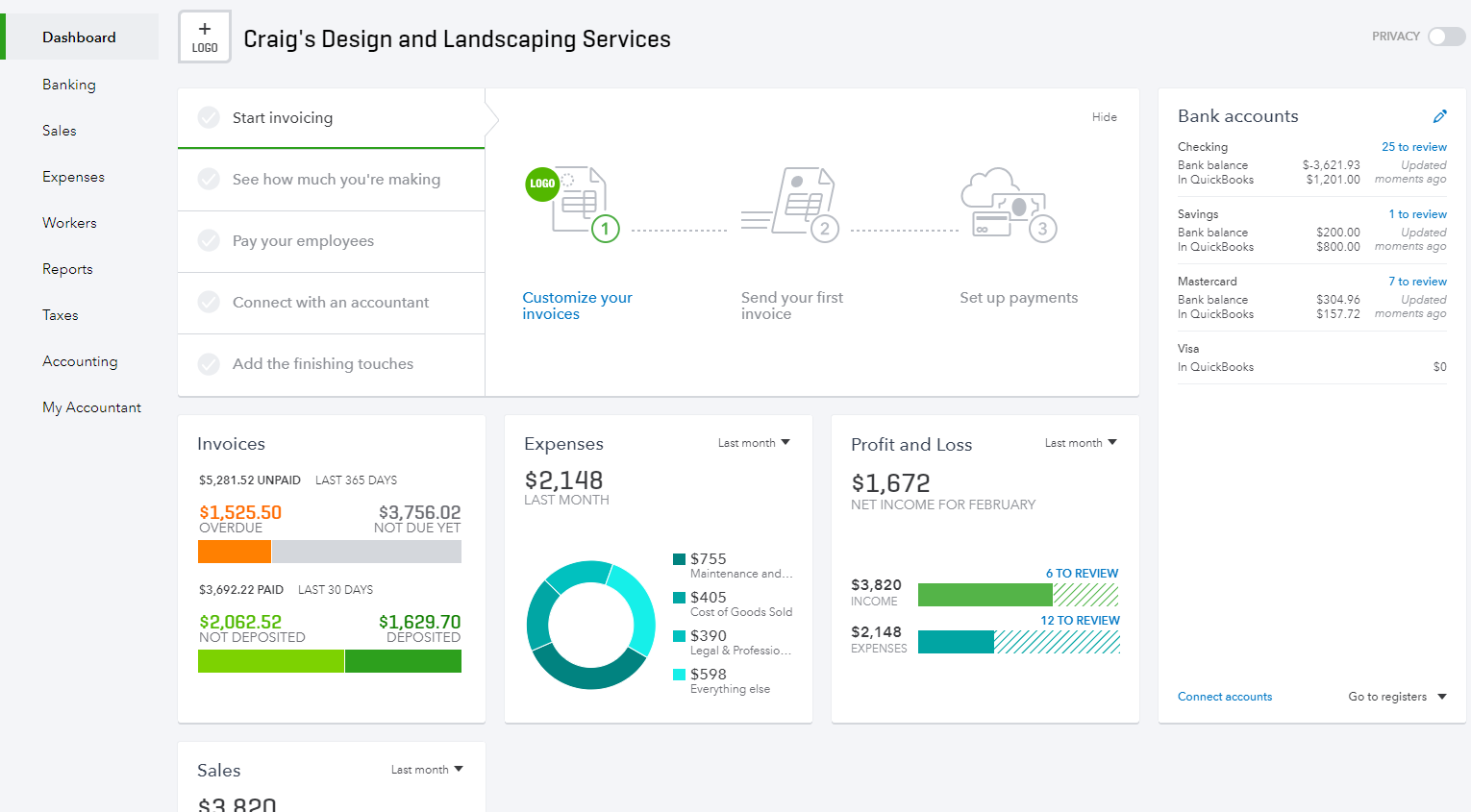
Task: Click the Legal & Professio... legend swatch
Action: [x=680, y=636]
